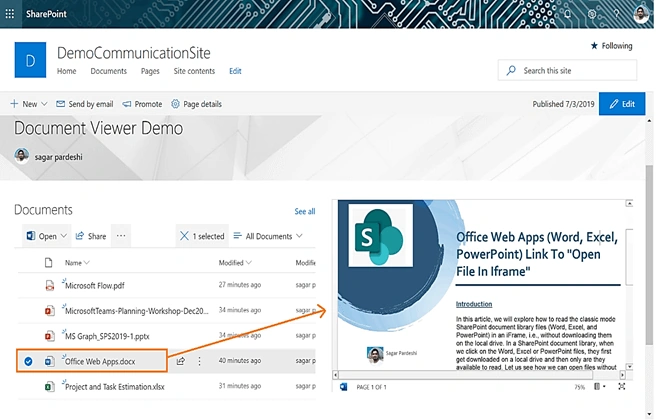Go to the Documents navigation item
The height and width of the screenshot is (420, 656).
108,71
